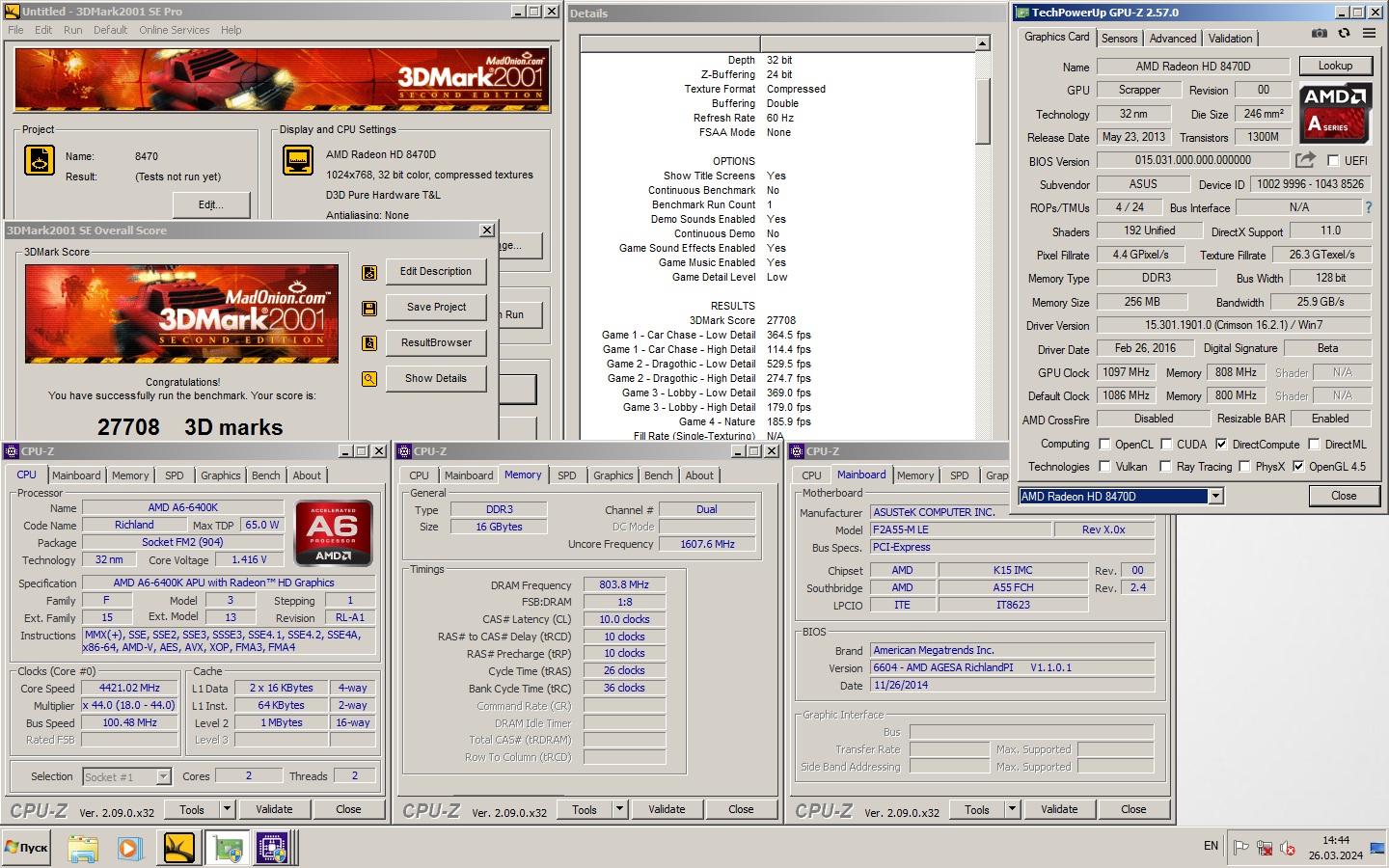This screenshot has height=868, width=1389.
Task: Click the Details panel scrollbar thumb
Action: point(982,111)
